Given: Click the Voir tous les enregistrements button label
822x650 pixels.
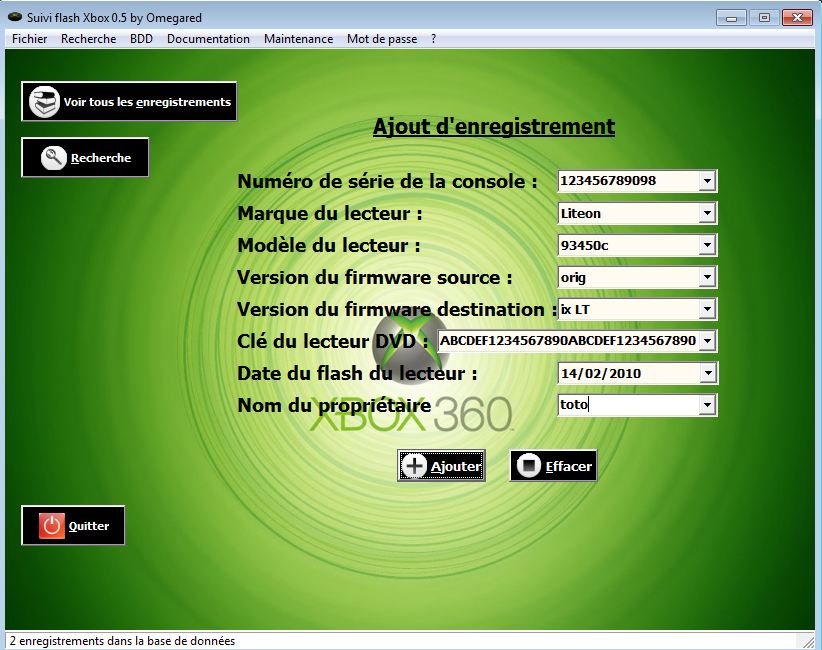Looking at the screenshot, I should point(147,102).
